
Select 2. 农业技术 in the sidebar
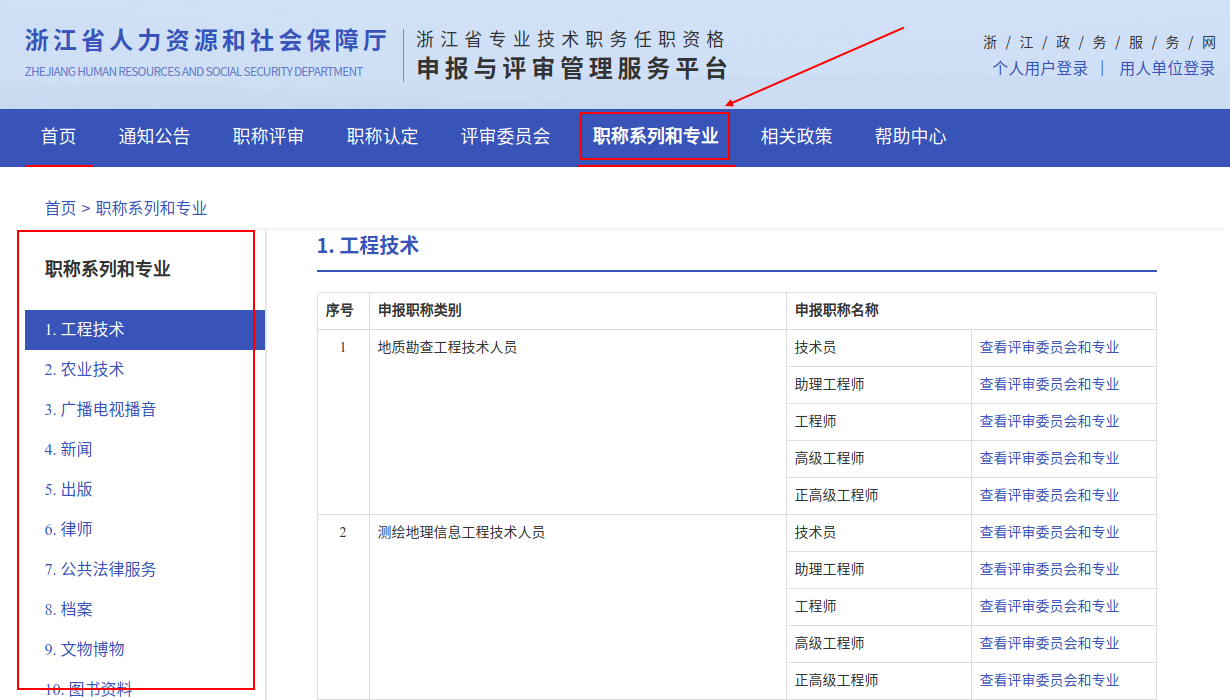click(x=84, y=369)
